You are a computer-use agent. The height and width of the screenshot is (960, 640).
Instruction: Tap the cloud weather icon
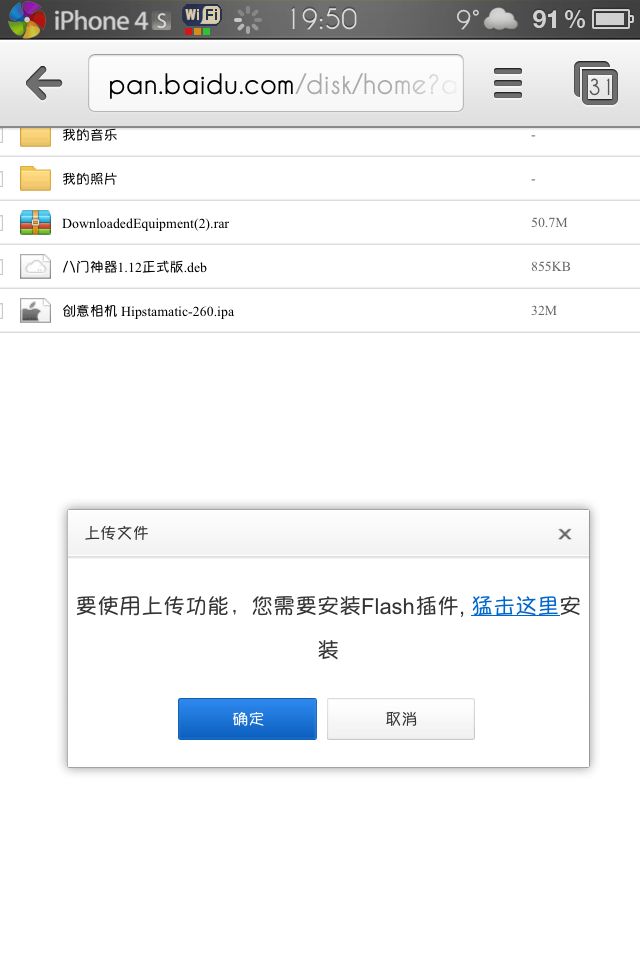500,20
